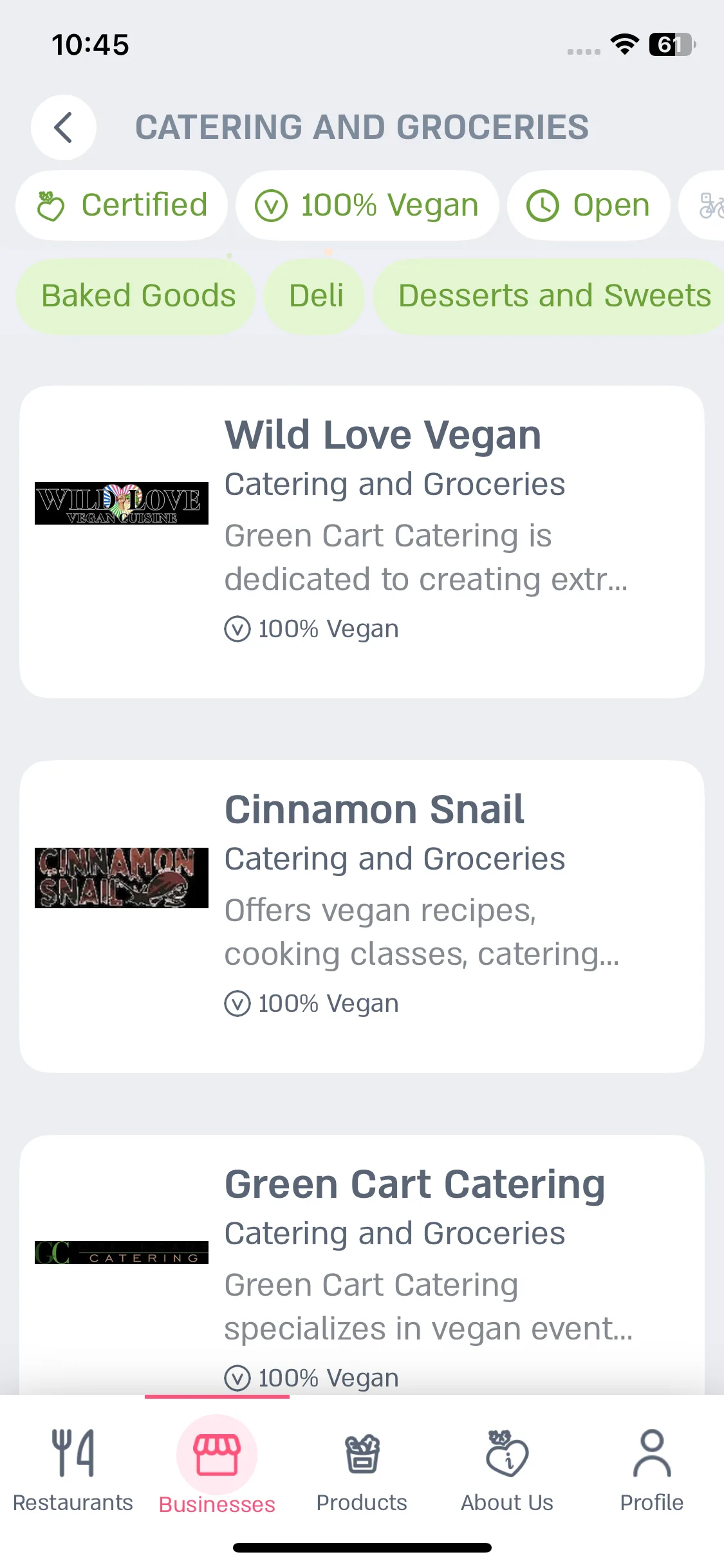Select the Businesses storefront icon
Image resolution: width=724 pixels, height=1568 pixels.
click(x=217, y=1455)
